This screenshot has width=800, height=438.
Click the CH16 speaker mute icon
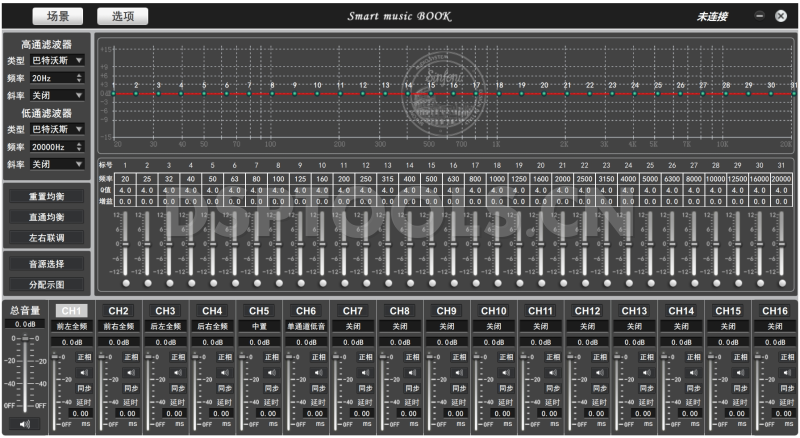point(786,371)
